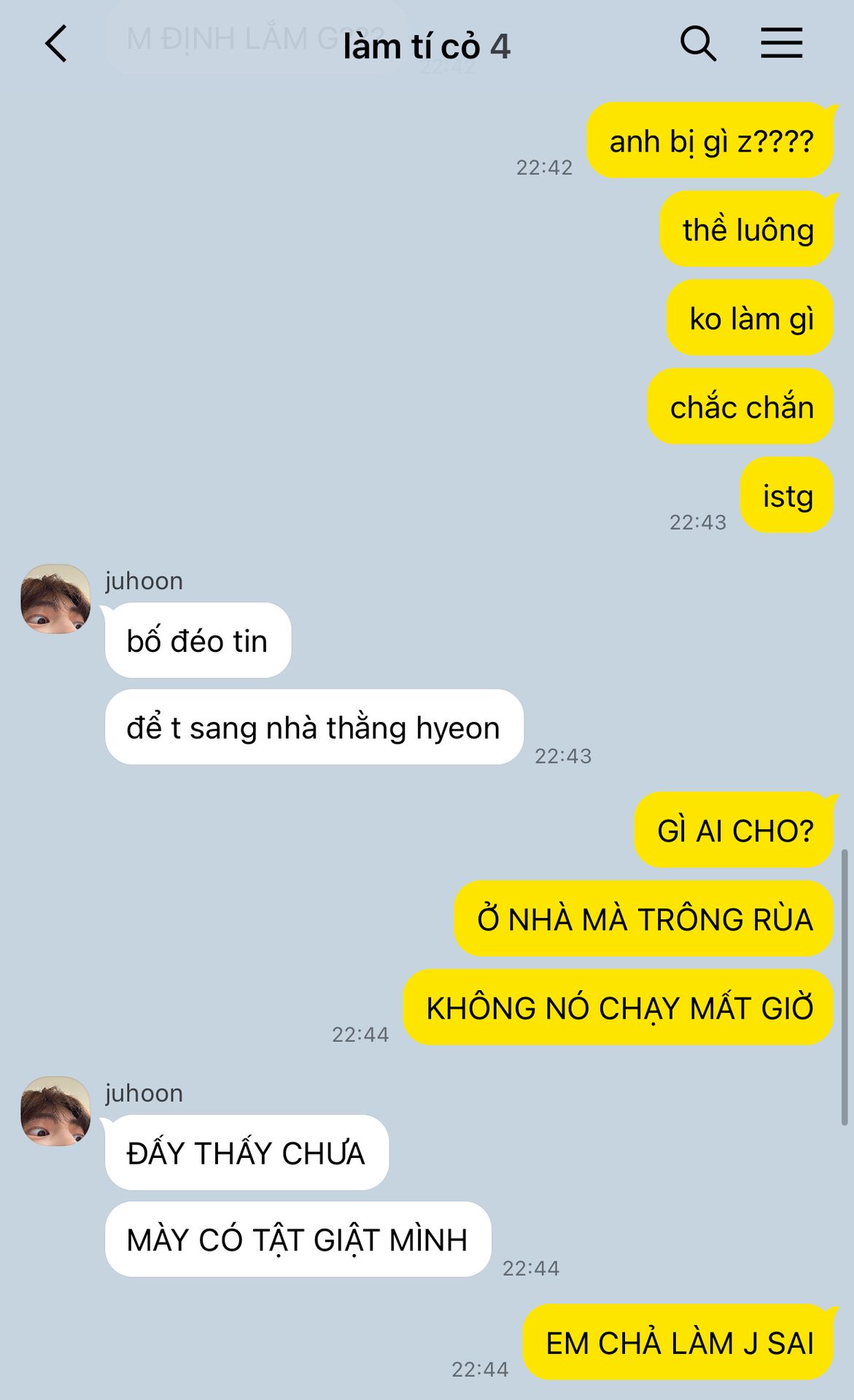Tap the "chắc chắn" message
Screen dimensions: 854x1400
(x=740, y=407)
